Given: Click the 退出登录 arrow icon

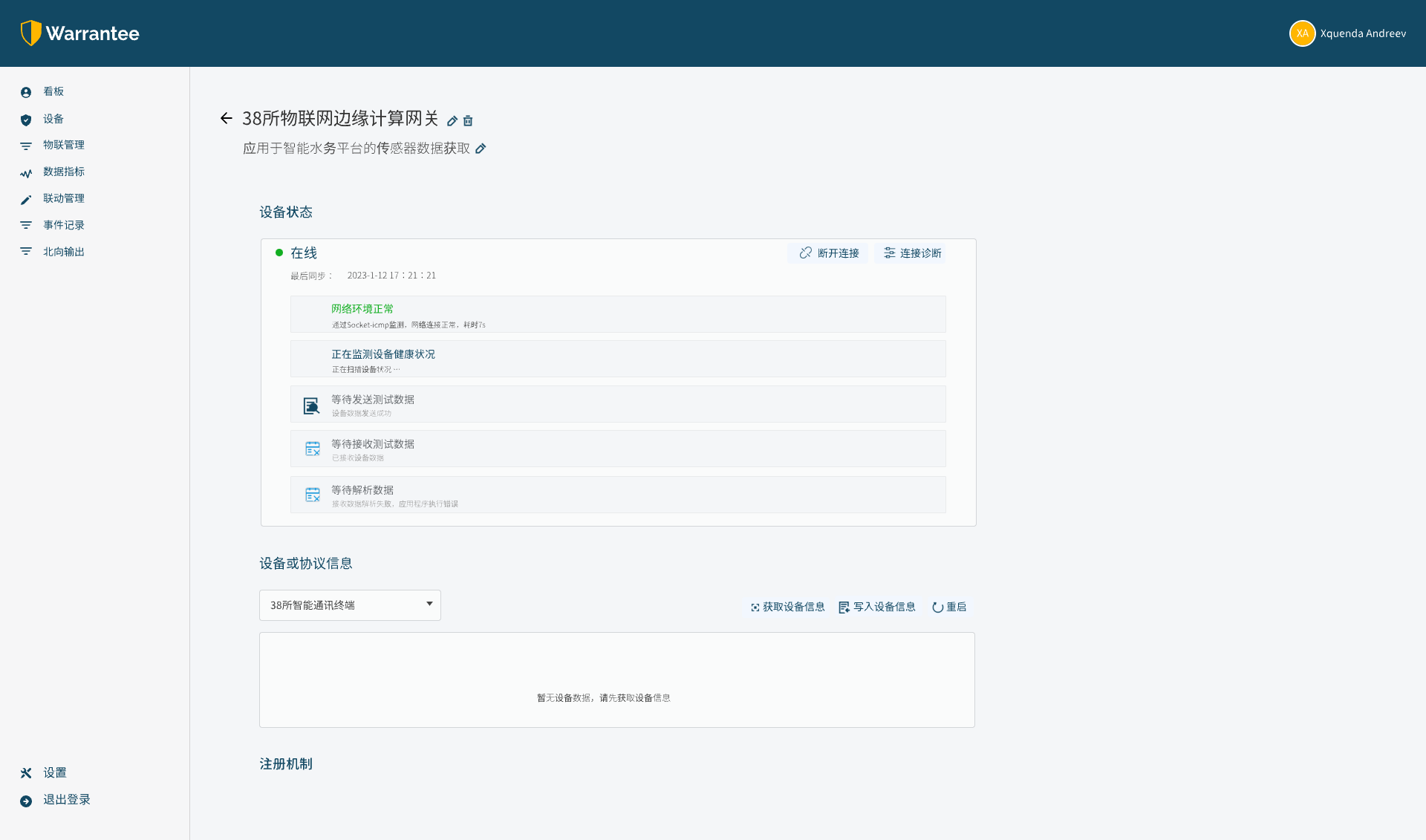Looking at the screenshot, I should click(26, 801).
